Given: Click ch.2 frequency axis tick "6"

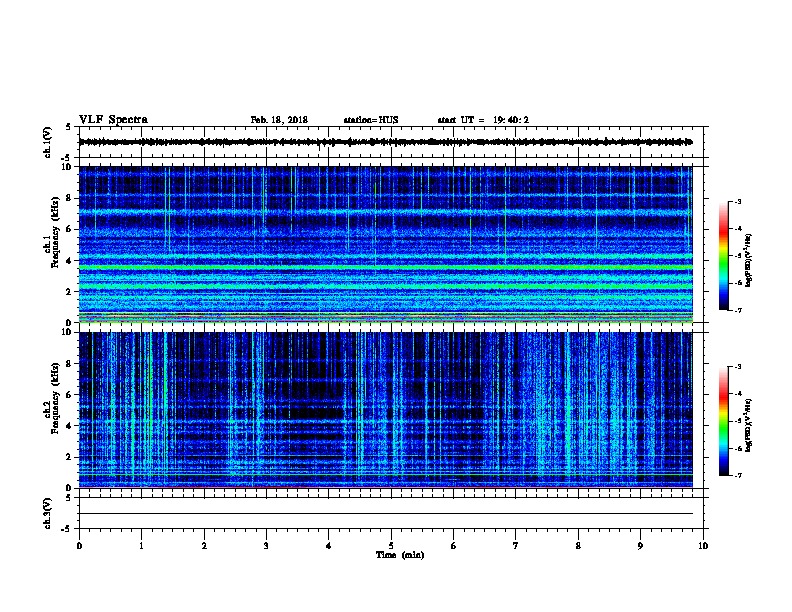Looking at the screenshot, I should 69,395.
